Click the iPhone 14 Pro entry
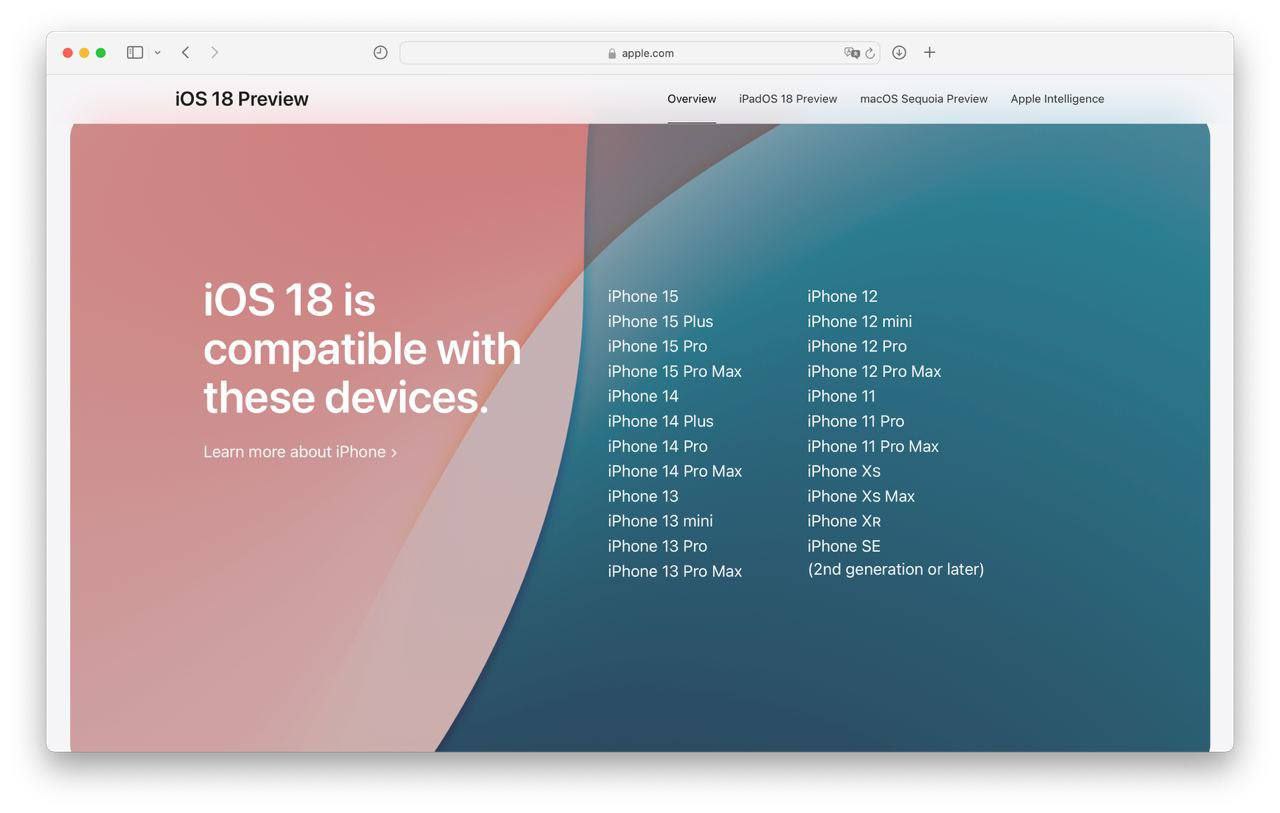The width and height of the screenshot is (1280, 813). tap(657, 446)
